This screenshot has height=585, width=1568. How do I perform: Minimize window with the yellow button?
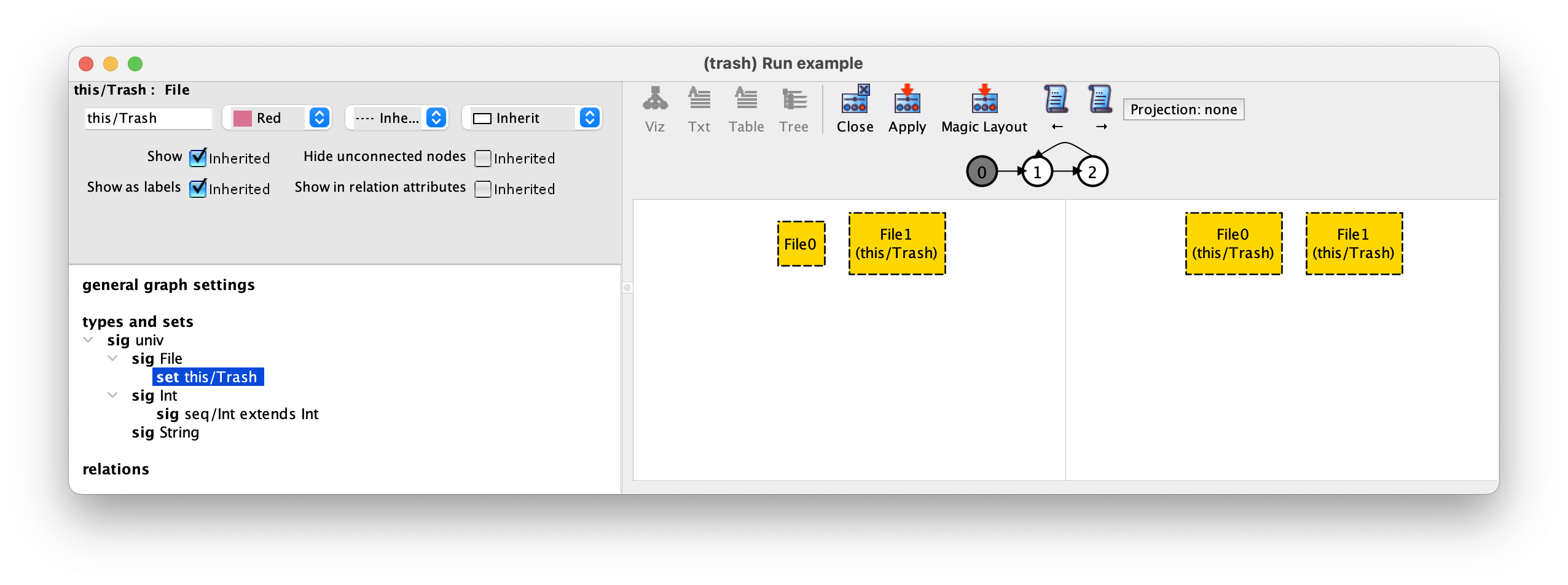[x=111, y=64]
